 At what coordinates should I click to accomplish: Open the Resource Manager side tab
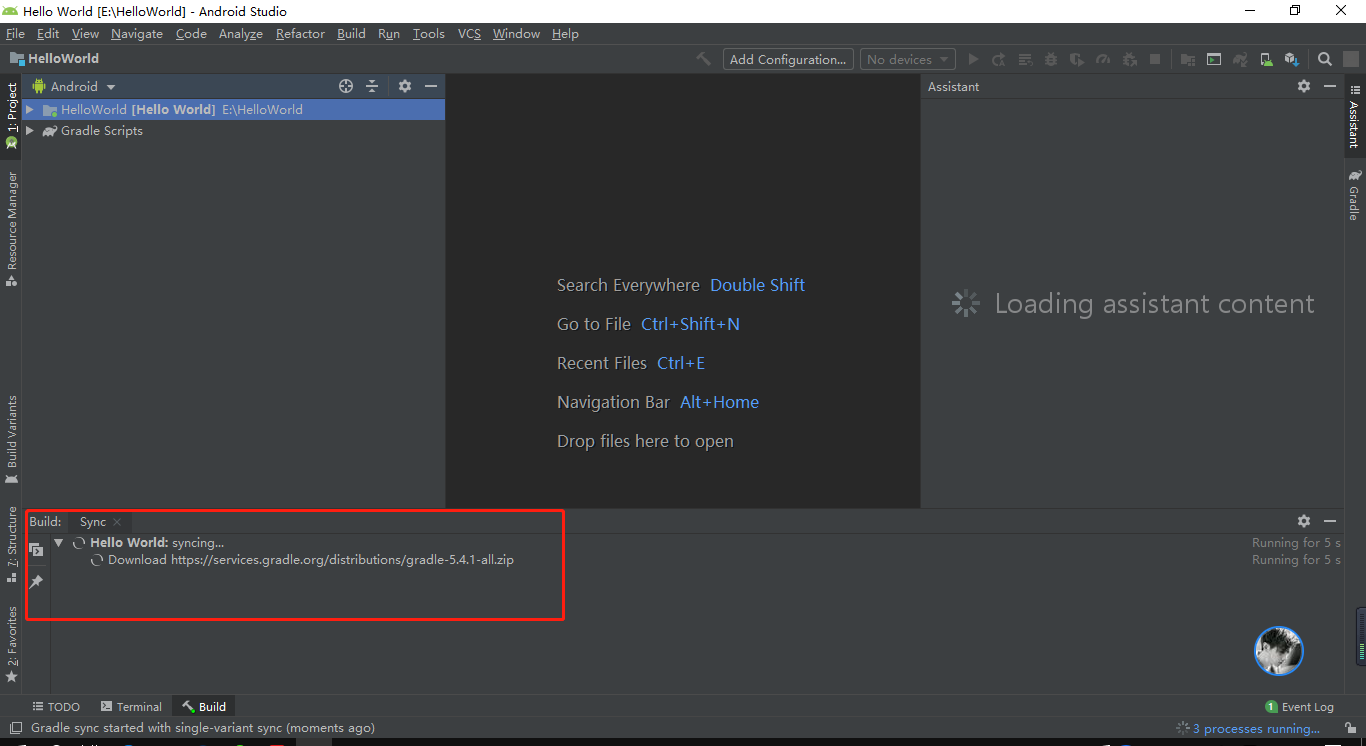pyautogui.click(x=11, y=229)
